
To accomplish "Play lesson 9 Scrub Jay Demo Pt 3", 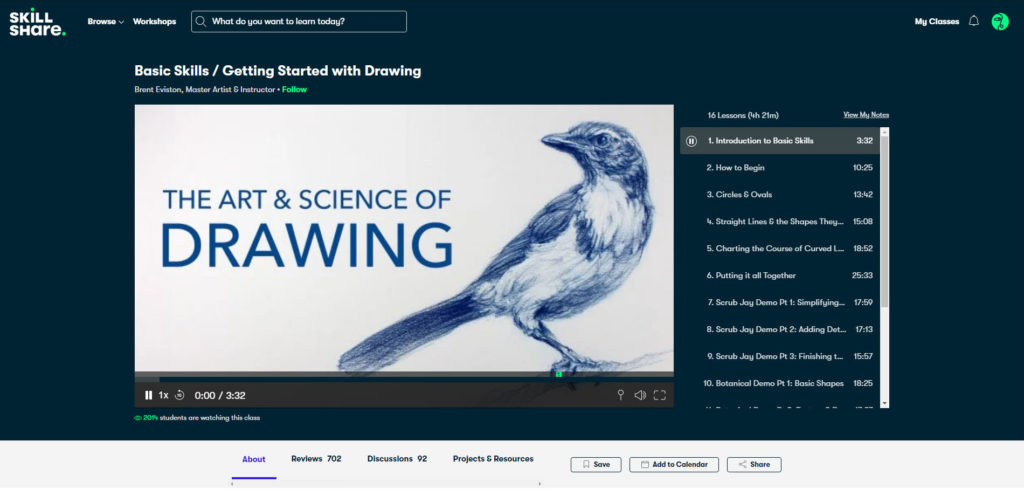I will click(780, 357).
